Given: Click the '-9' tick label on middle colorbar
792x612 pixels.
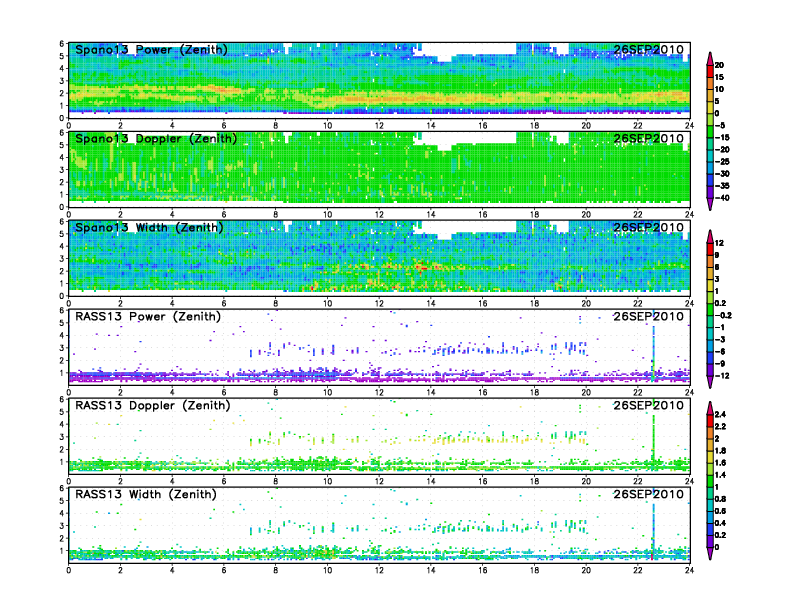Looking at the screenshot, I should pos(720,364).
